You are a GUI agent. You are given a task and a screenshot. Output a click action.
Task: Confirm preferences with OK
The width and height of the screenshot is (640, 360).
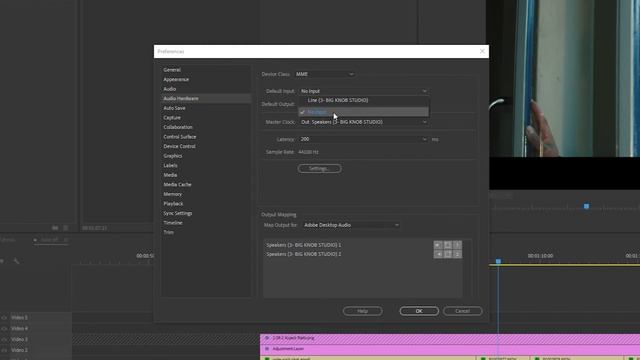coord(419,311)
